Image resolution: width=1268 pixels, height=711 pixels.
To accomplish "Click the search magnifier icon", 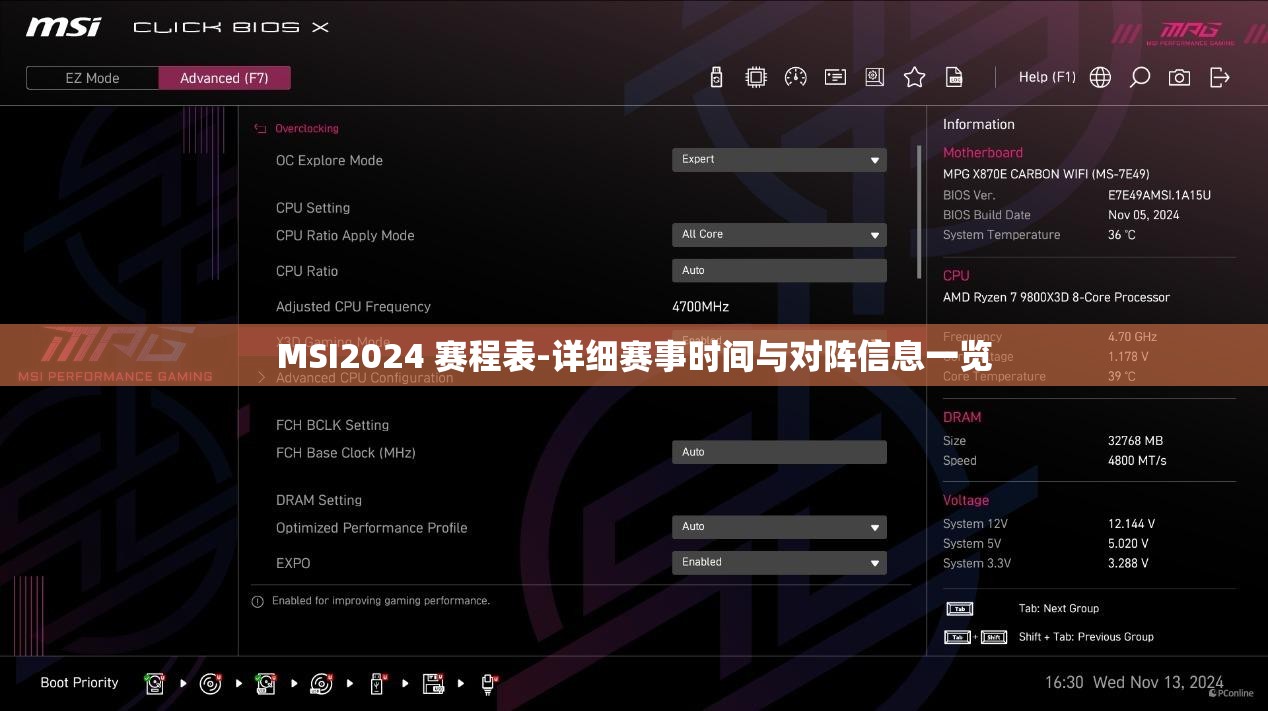I will point(1139,77).
